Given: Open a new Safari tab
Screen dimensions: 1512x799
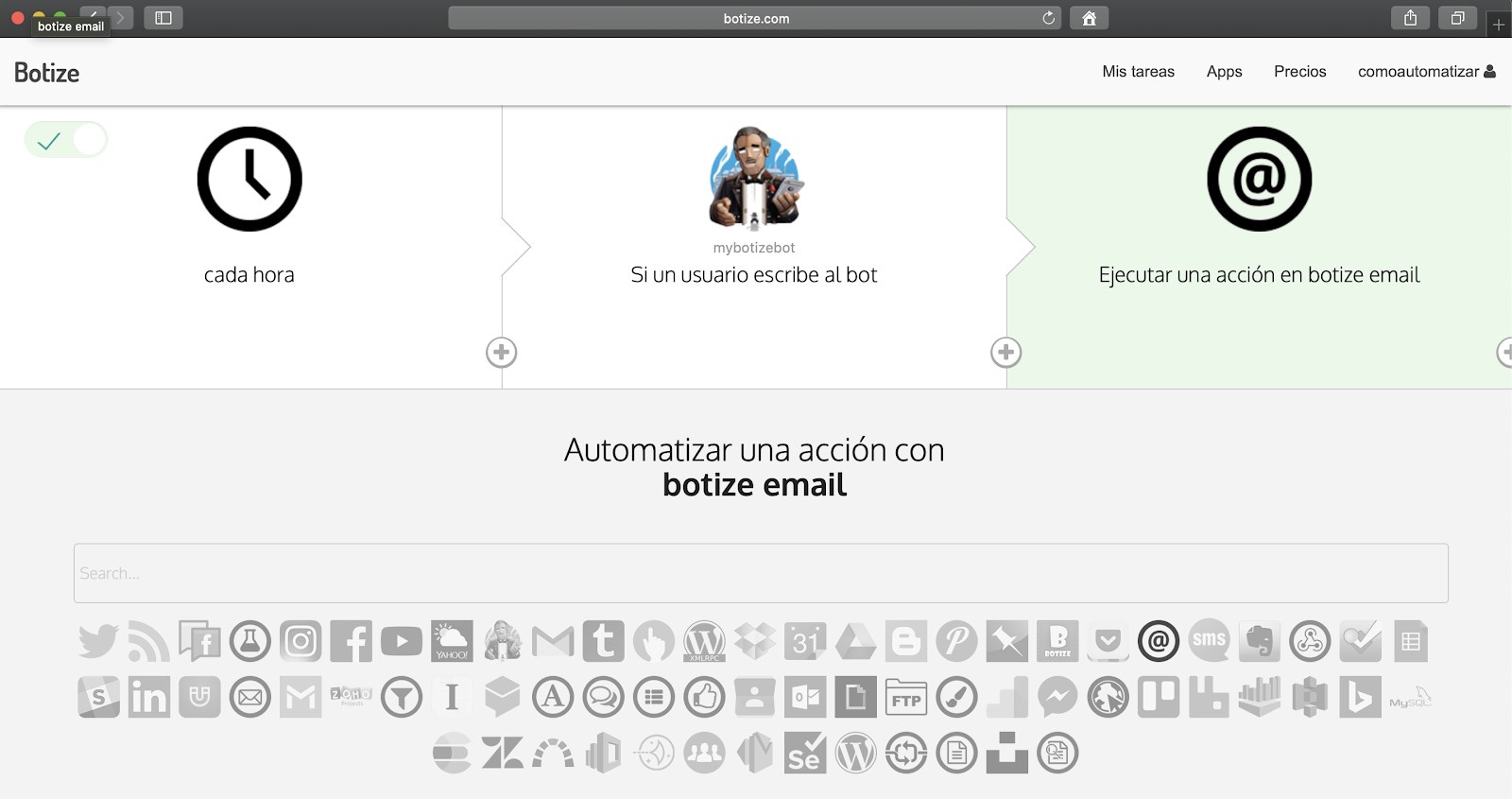Looking at the screenshot, I should pos(1499,25).
